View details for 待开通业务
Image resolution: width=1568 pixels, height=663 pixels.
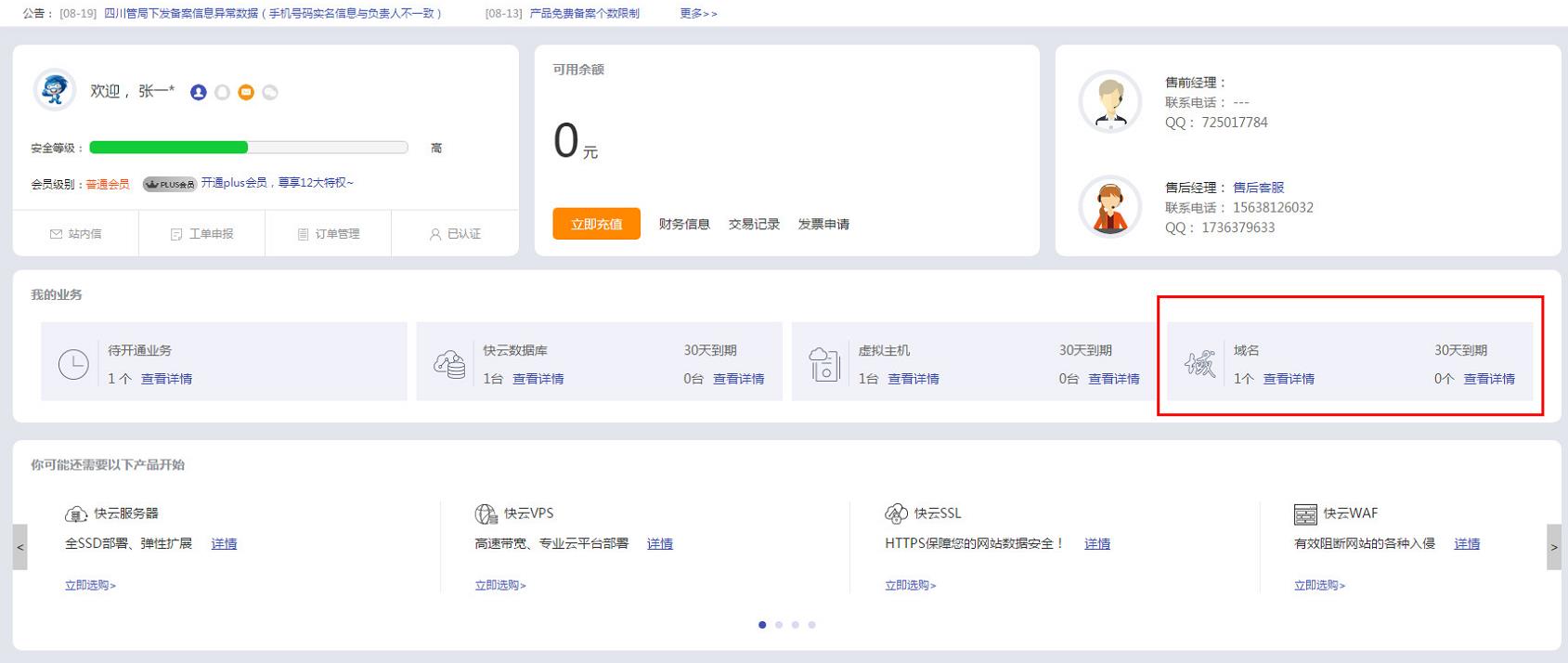point(167,379)
